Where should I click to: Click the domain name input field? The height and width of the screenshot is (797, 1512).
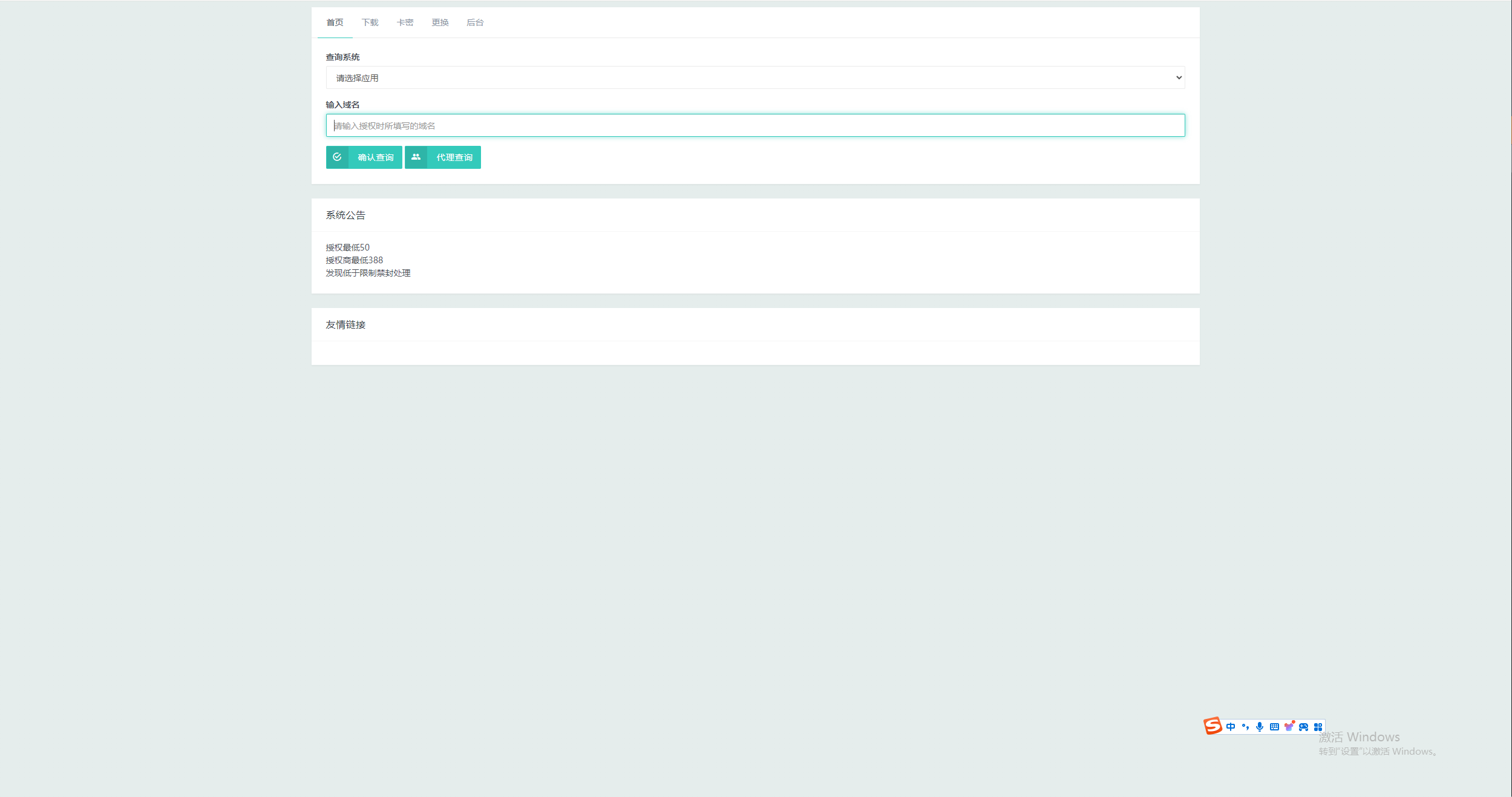[755, 125]
